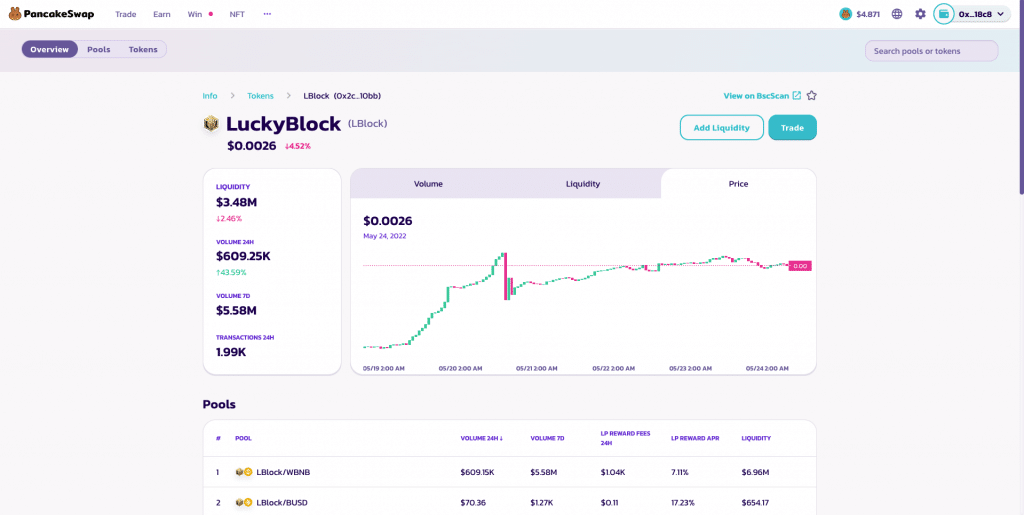The width and height of the screenshot is (1024, 515).
Task: Click the $654.17 liquidity cell
Action: point(756,503)
